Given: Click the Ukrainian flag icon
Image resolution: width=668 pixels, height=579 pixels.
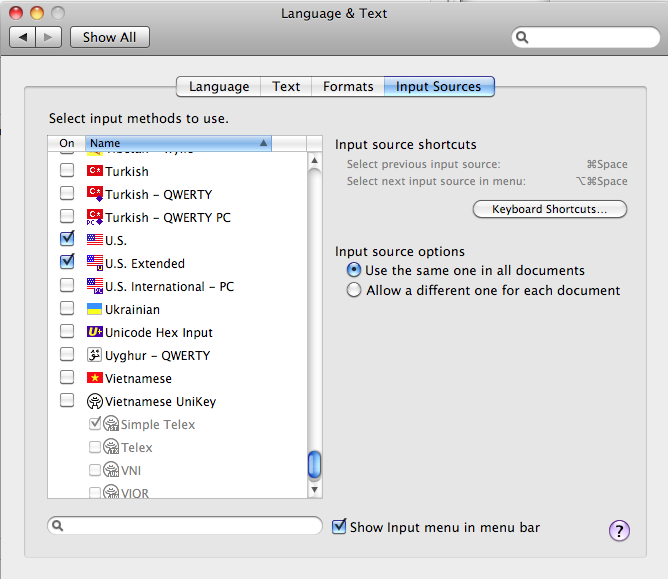Looking at the screenshot, I should click(x=95, y=309).
